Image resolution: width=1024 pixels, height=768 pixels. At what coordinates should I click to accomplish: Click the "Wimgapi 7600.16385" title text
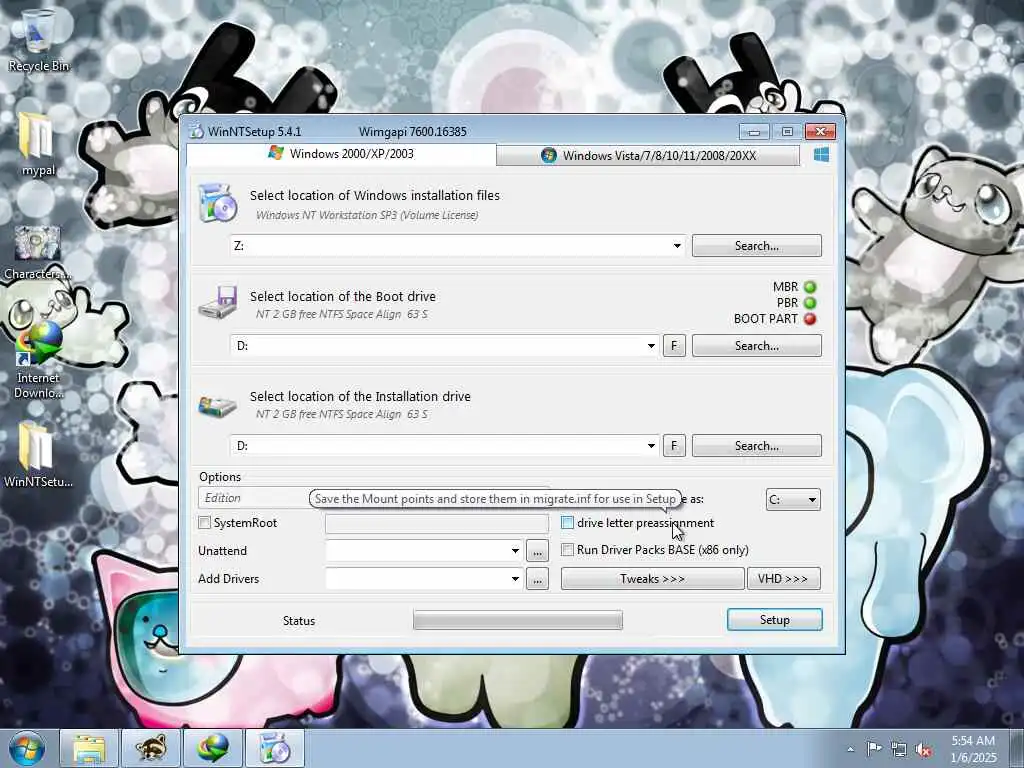(x=413, y=131)
